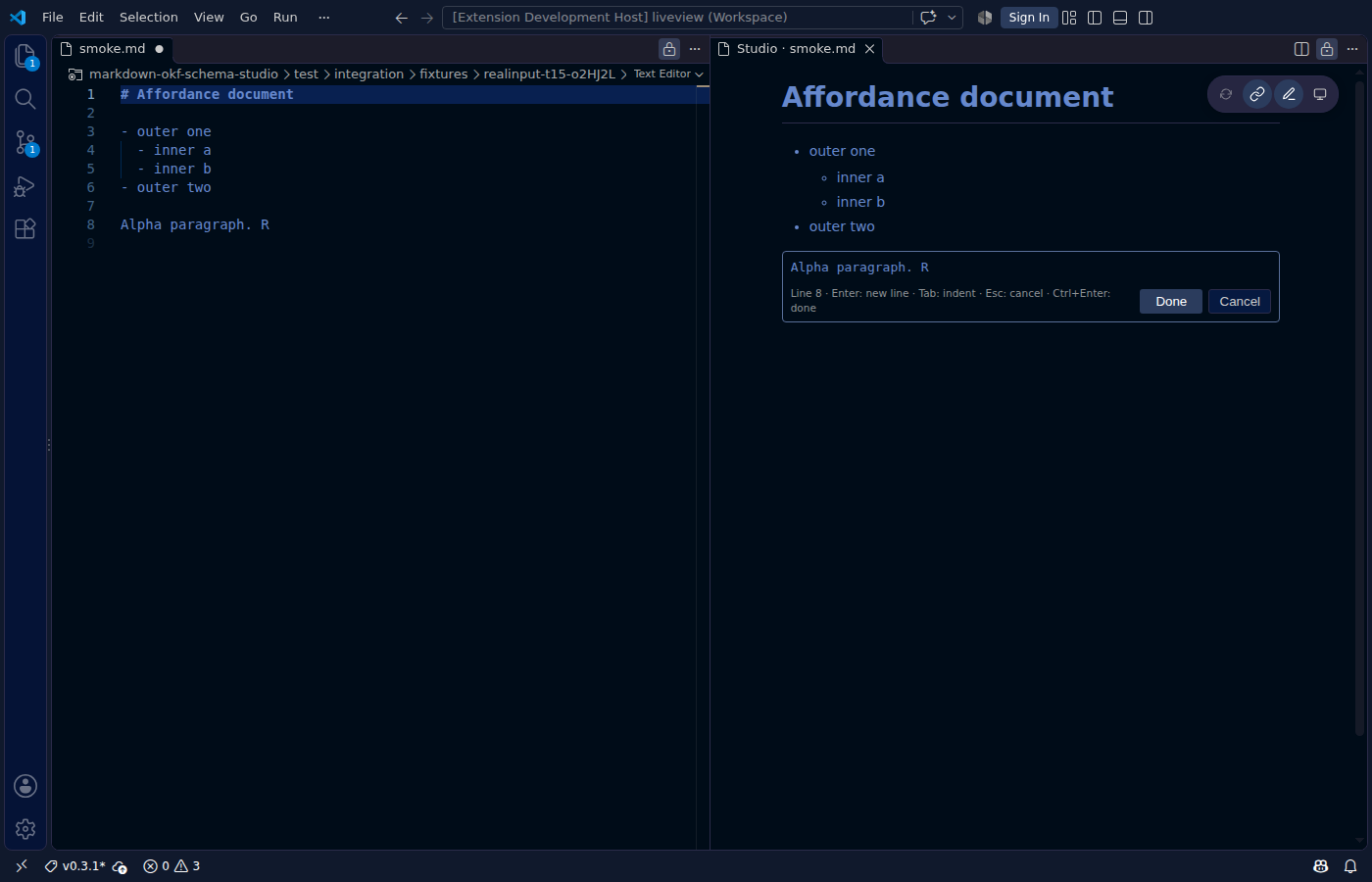
Task: Open notifications bell in status bar
Action: pyautogui.click(x=1350, y=866)
